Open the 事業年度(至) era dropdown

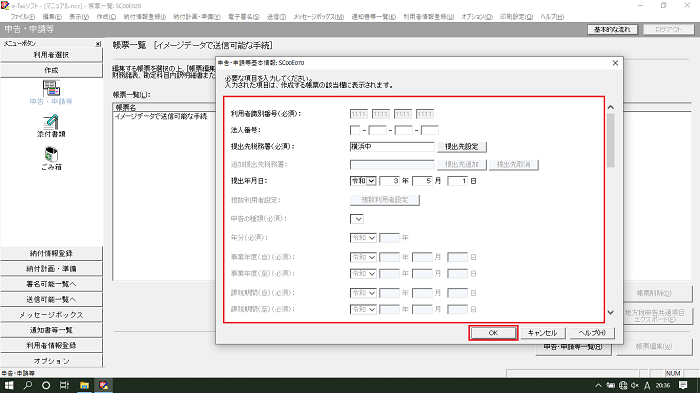click(x=363, y=273)
